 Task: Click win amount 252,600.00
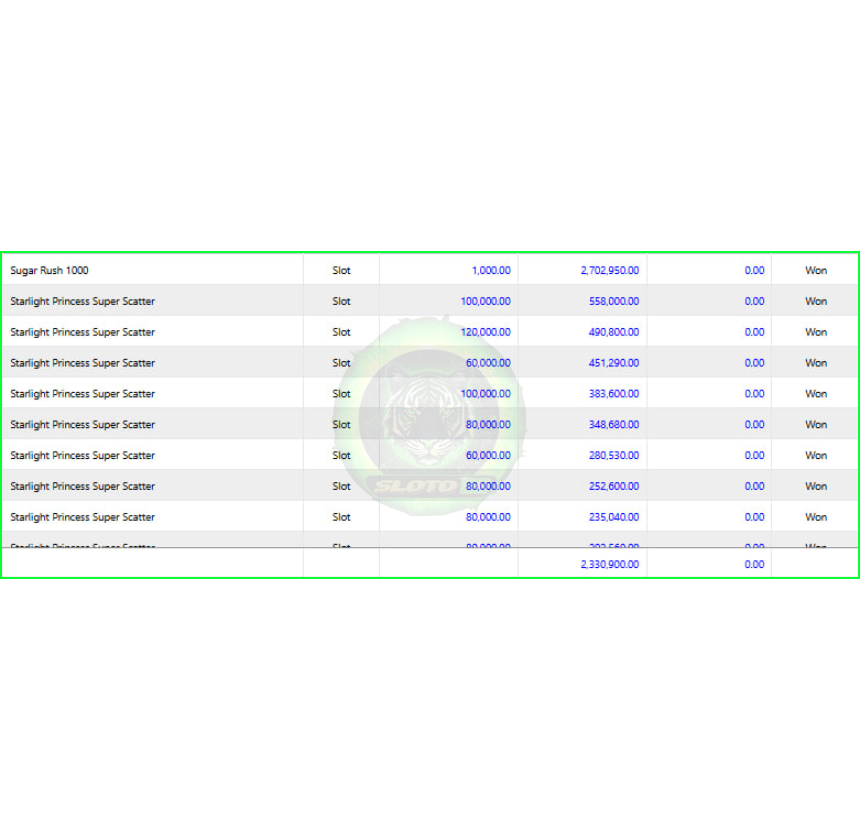(x=614, y=485)
